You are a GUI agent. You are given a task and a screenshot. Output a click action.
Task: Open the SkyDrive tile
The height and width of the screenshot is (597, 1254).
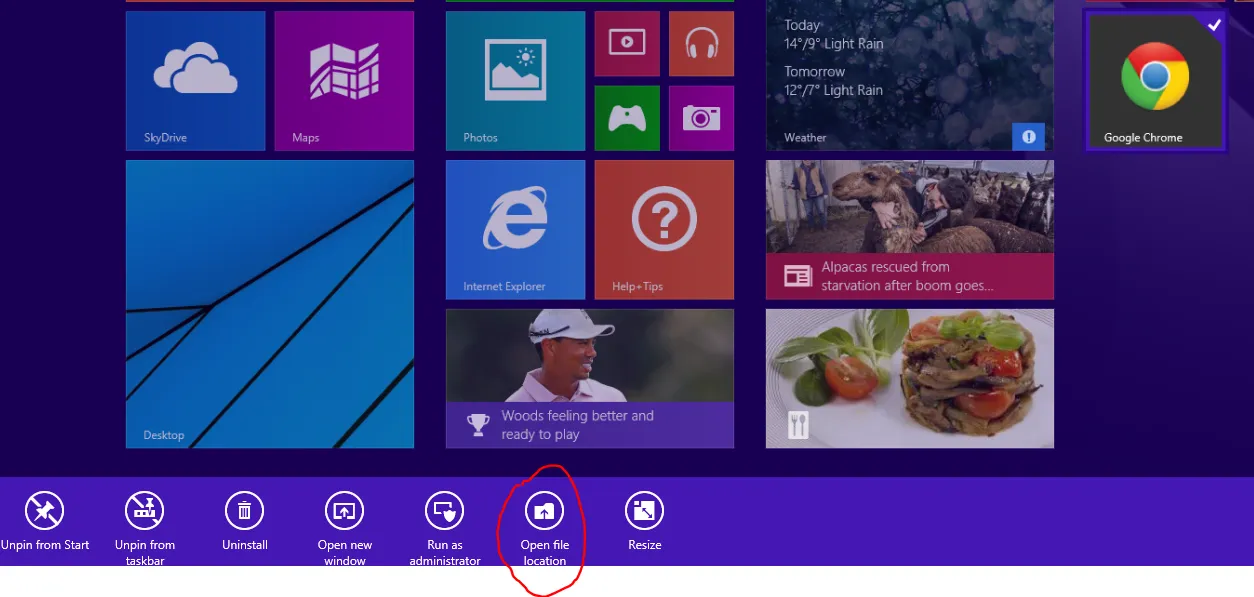coord(196,80)
